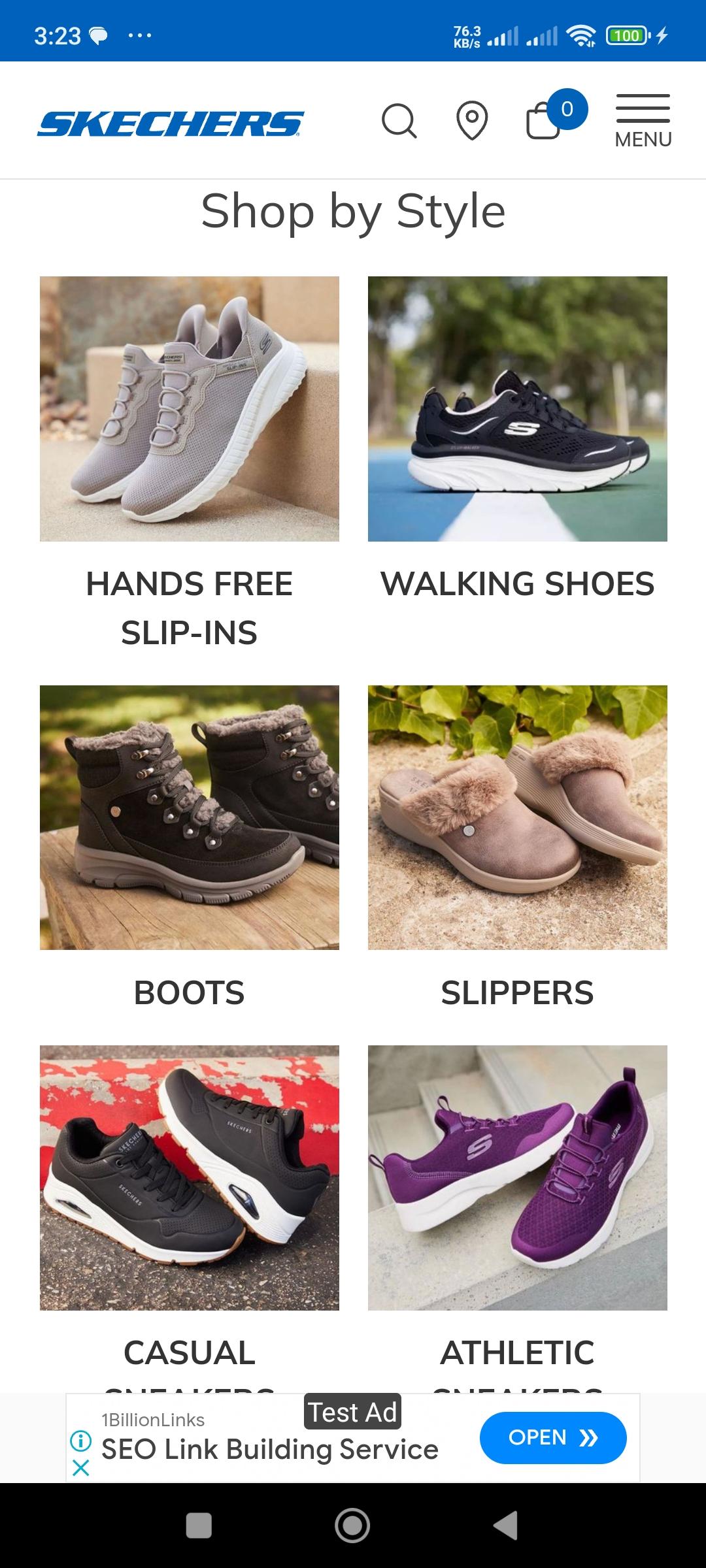Select the Walking Shoes image

pos(518,409)
